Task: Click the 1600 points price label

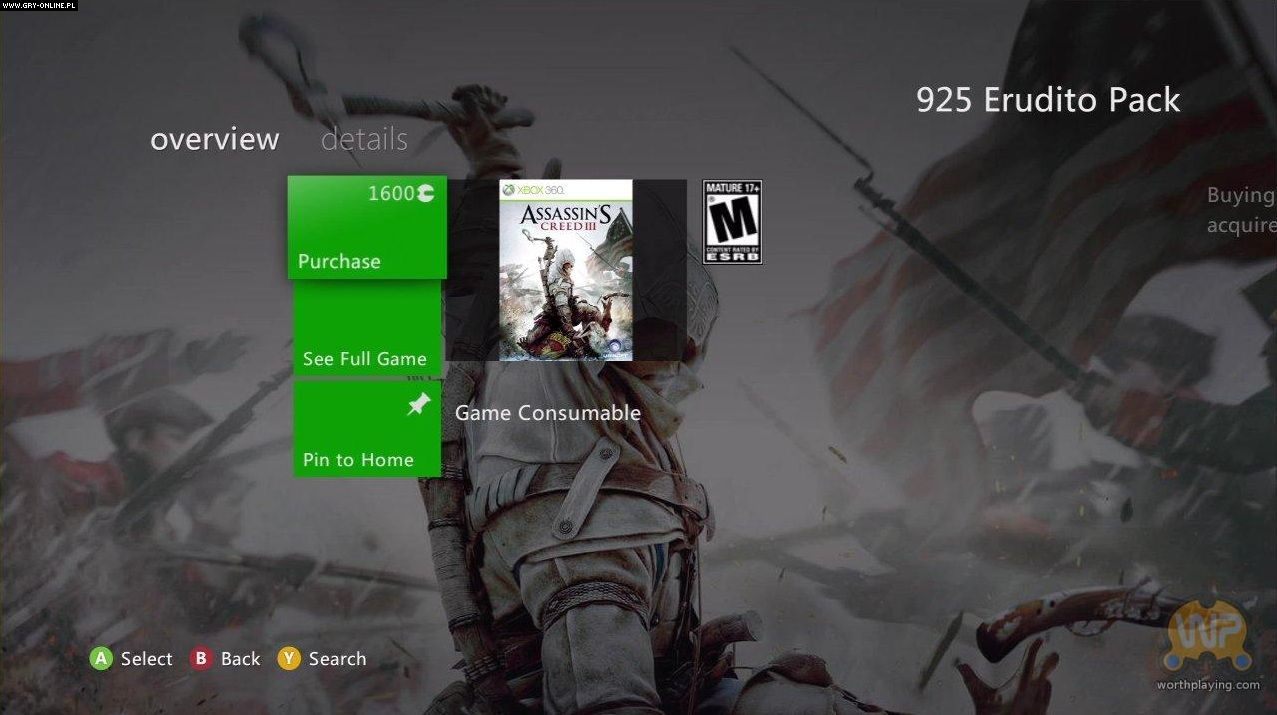Action: pos(391,193)
